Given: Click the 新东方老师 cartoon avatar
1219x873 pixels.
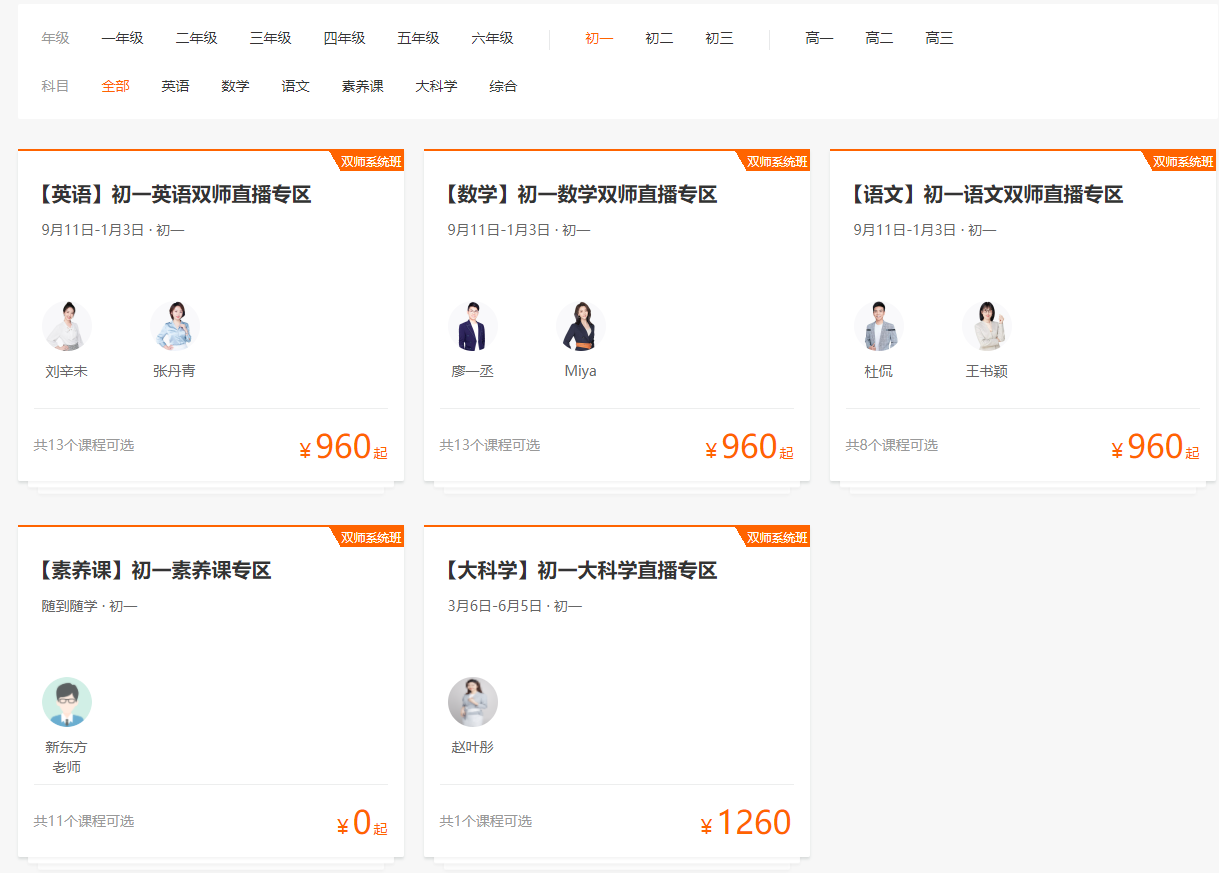Looking at the screenshot, I should 67,702.
